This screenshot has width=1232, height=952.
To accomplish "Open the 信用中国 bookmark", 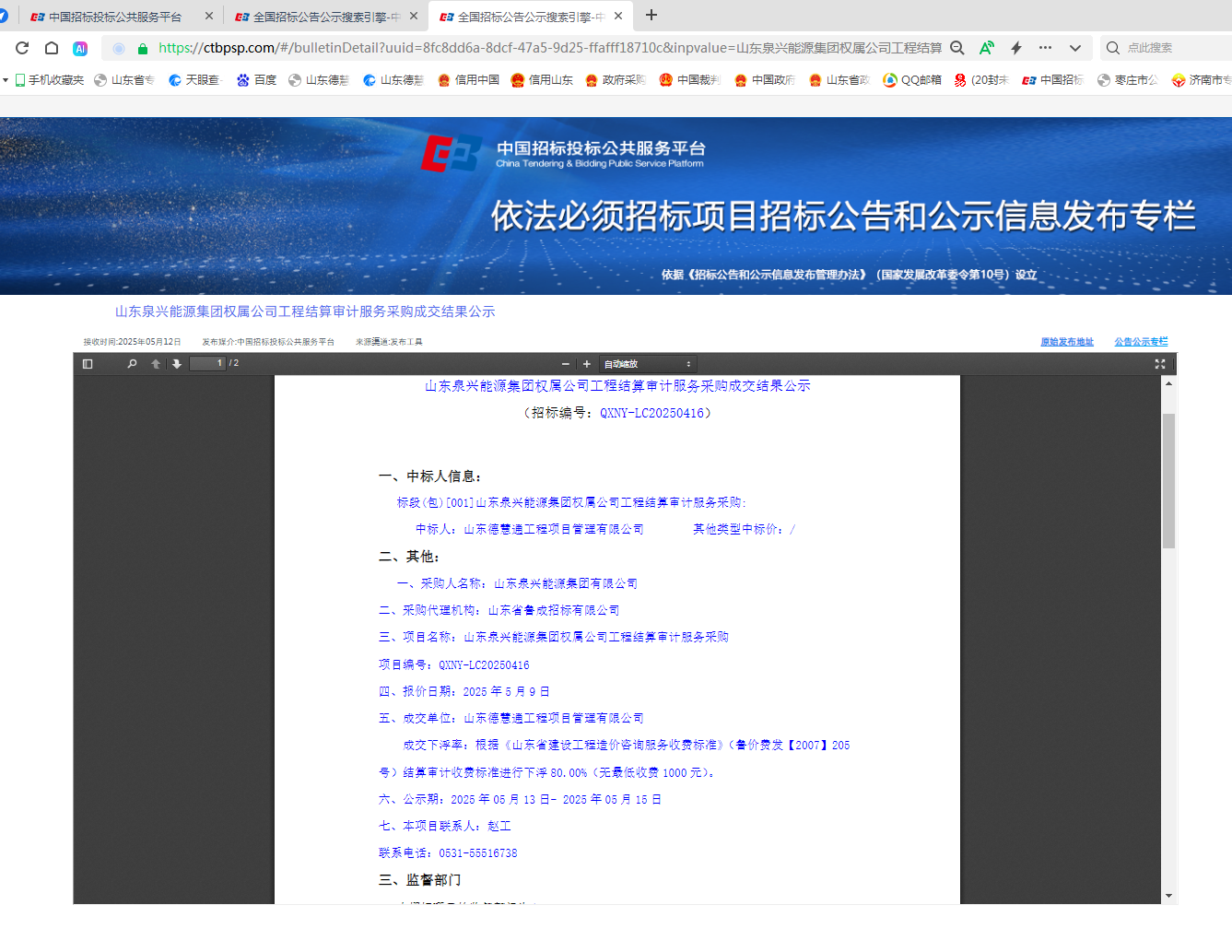I will (468, 80).
